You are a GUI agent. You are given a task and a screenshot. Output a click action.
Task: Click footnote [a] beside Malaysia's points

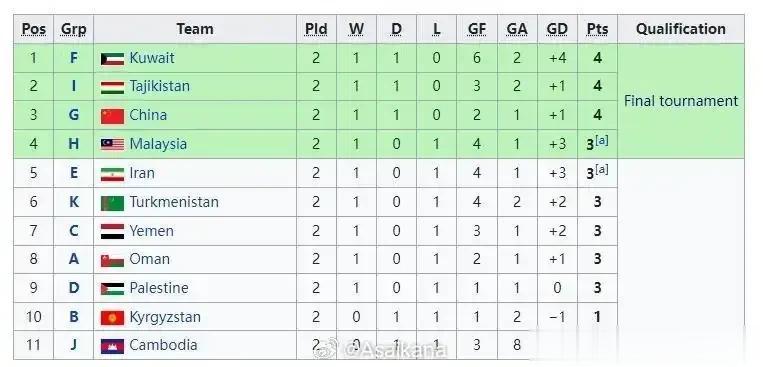pyautogui.click(x=602, y=141)
